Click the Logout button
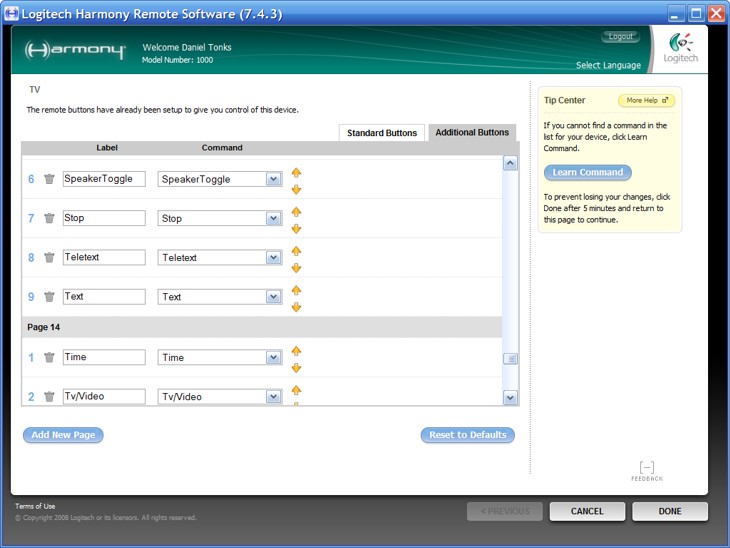 coord(620,36)
